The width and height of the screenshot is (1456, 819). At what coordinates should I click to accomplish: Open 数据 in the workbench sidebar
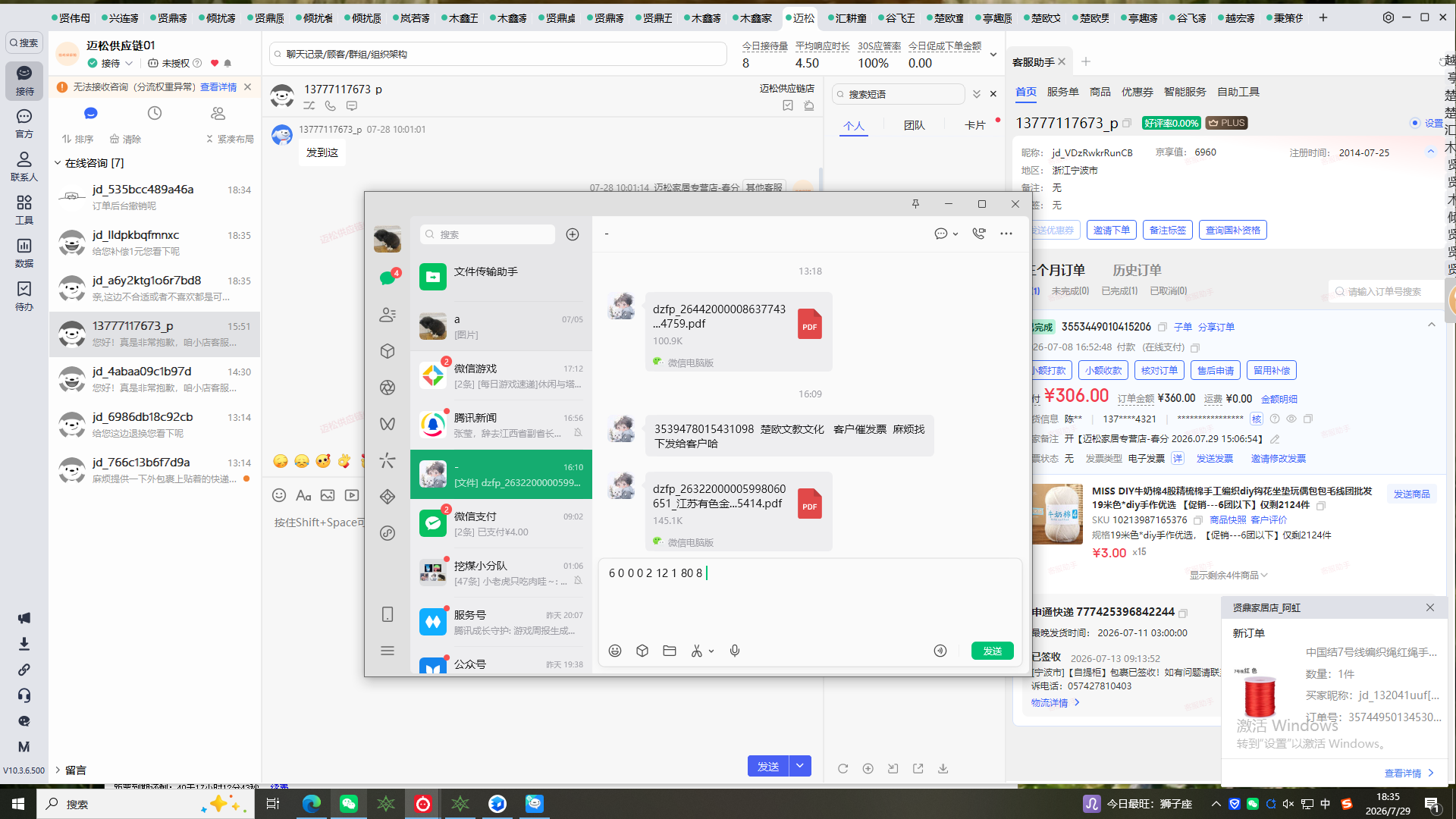point(24,253)
